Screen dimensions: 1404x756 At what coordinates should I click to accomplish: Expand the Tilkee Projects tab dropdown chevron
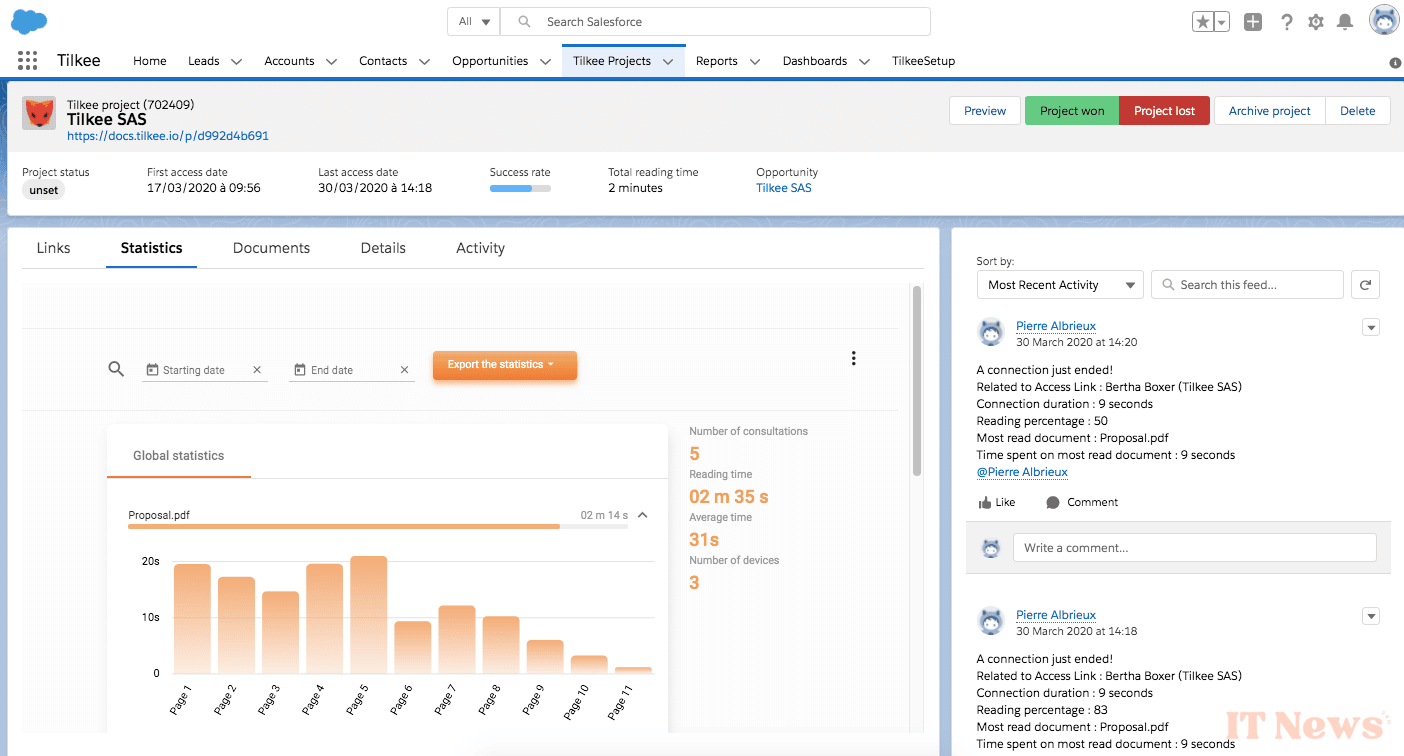[x=669, y=62]
